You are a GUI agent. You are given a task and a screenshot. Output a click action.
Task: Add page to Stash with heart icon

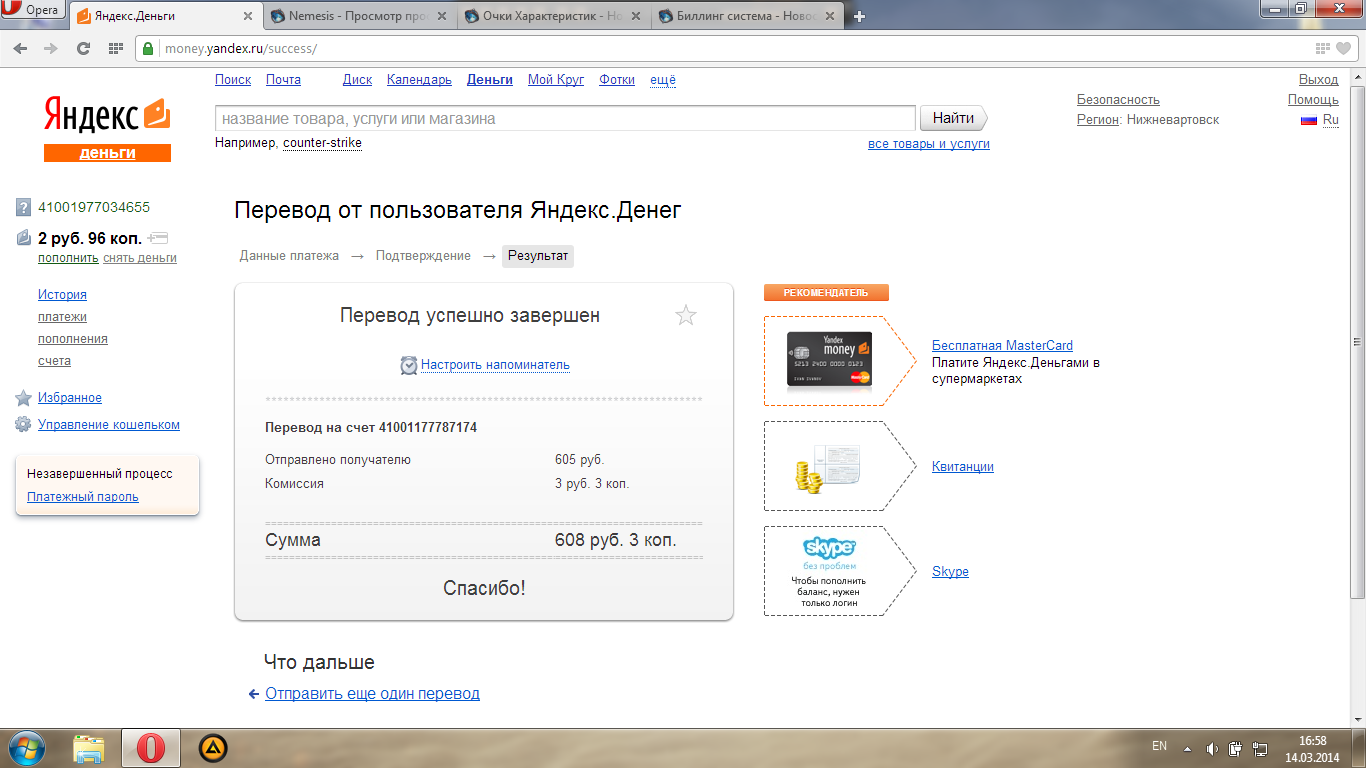coord(1344,48)
